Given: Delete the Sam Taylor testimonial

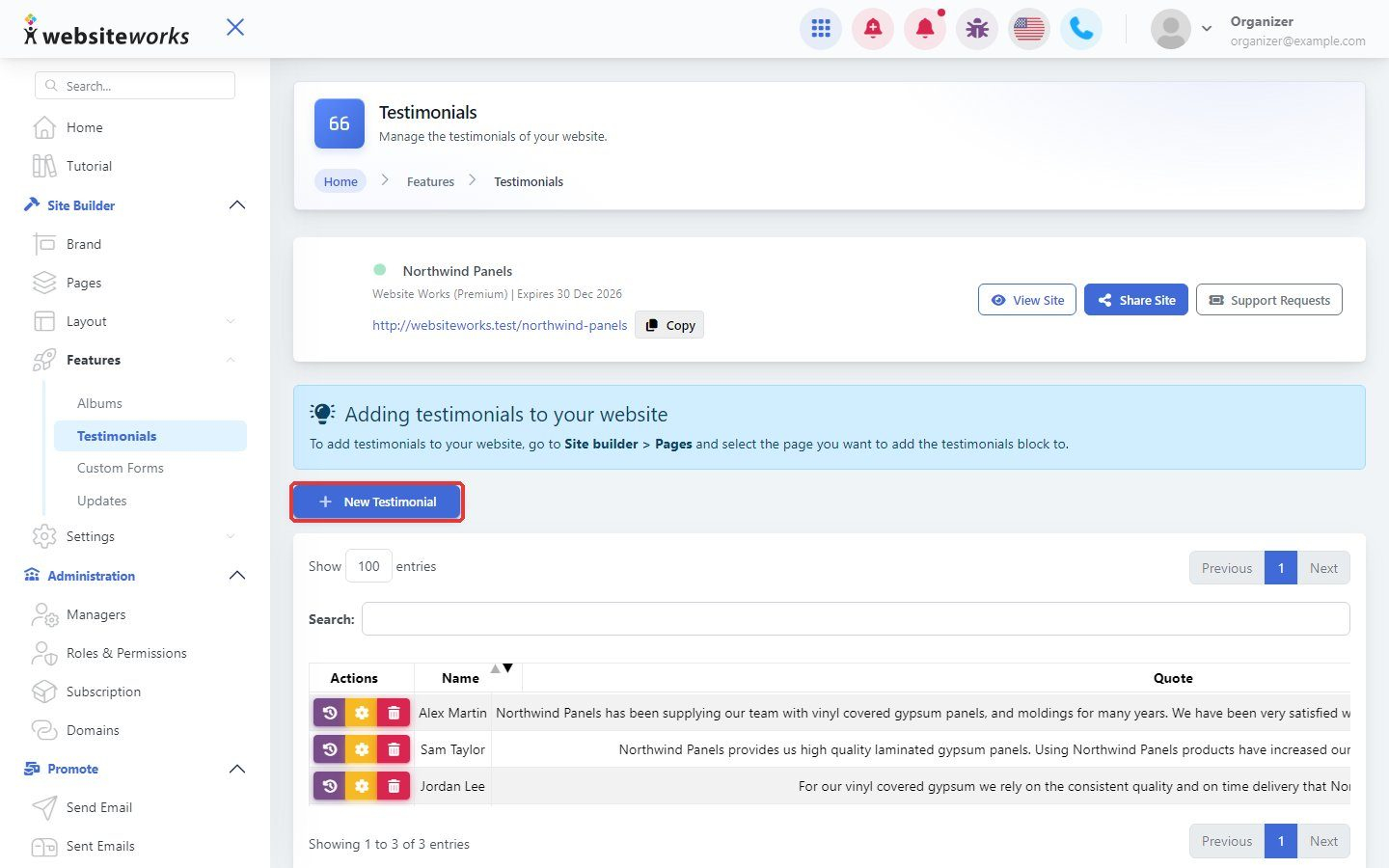Looking at the screenshot, I should (x=394, y=749).
